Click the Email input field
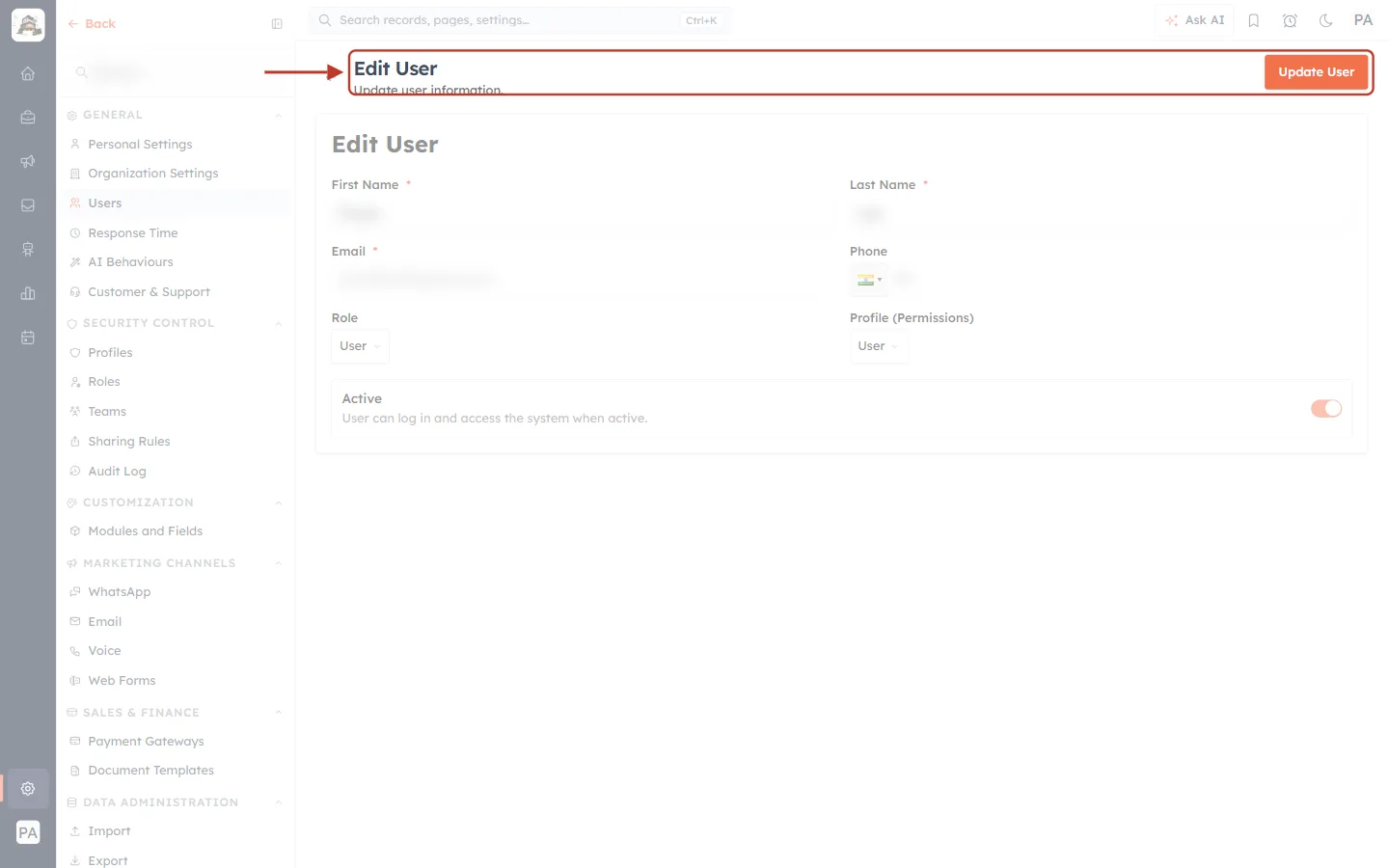Viewport: 1389px width, 868px height. point(583,280)
